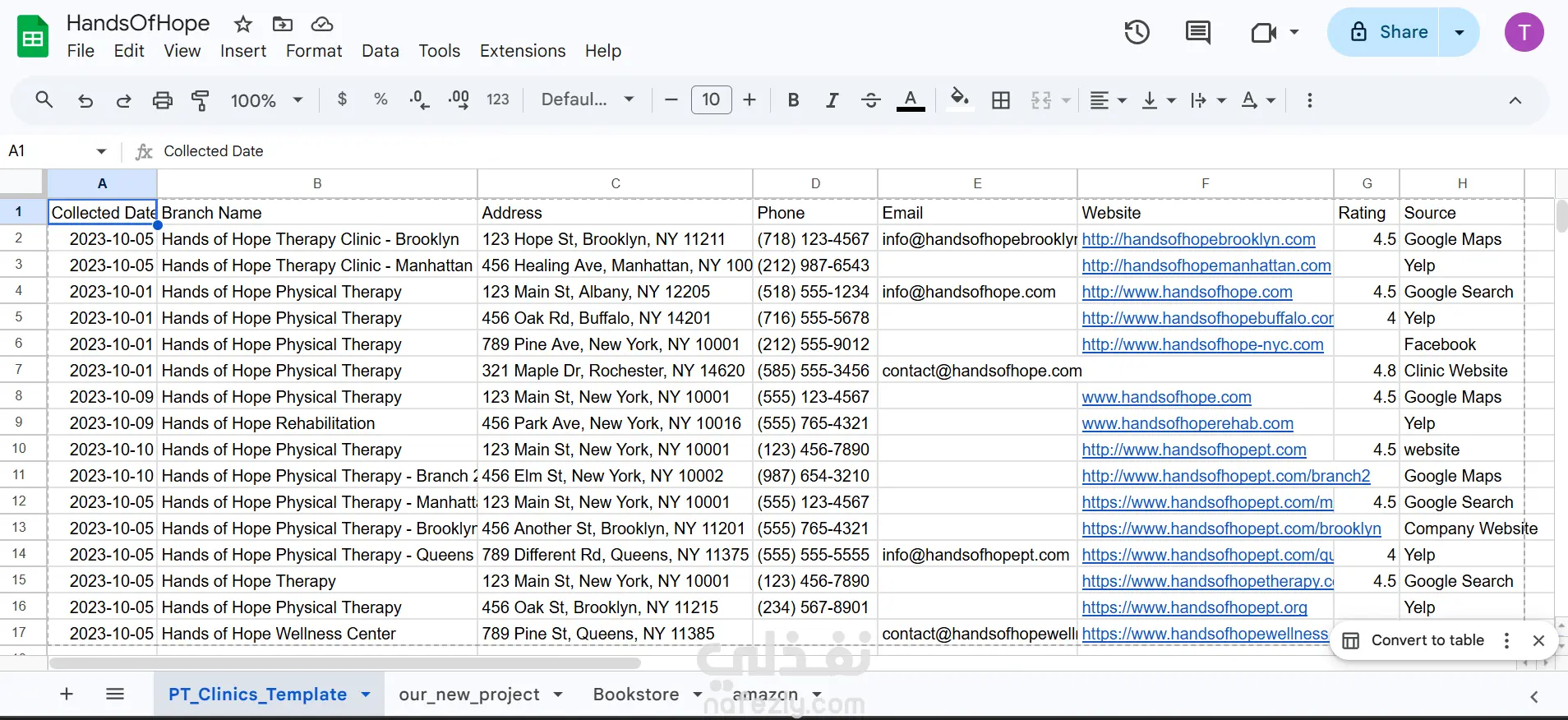Open the Extensions menu
Screen dimensions: 1568x720
(523, 51)
